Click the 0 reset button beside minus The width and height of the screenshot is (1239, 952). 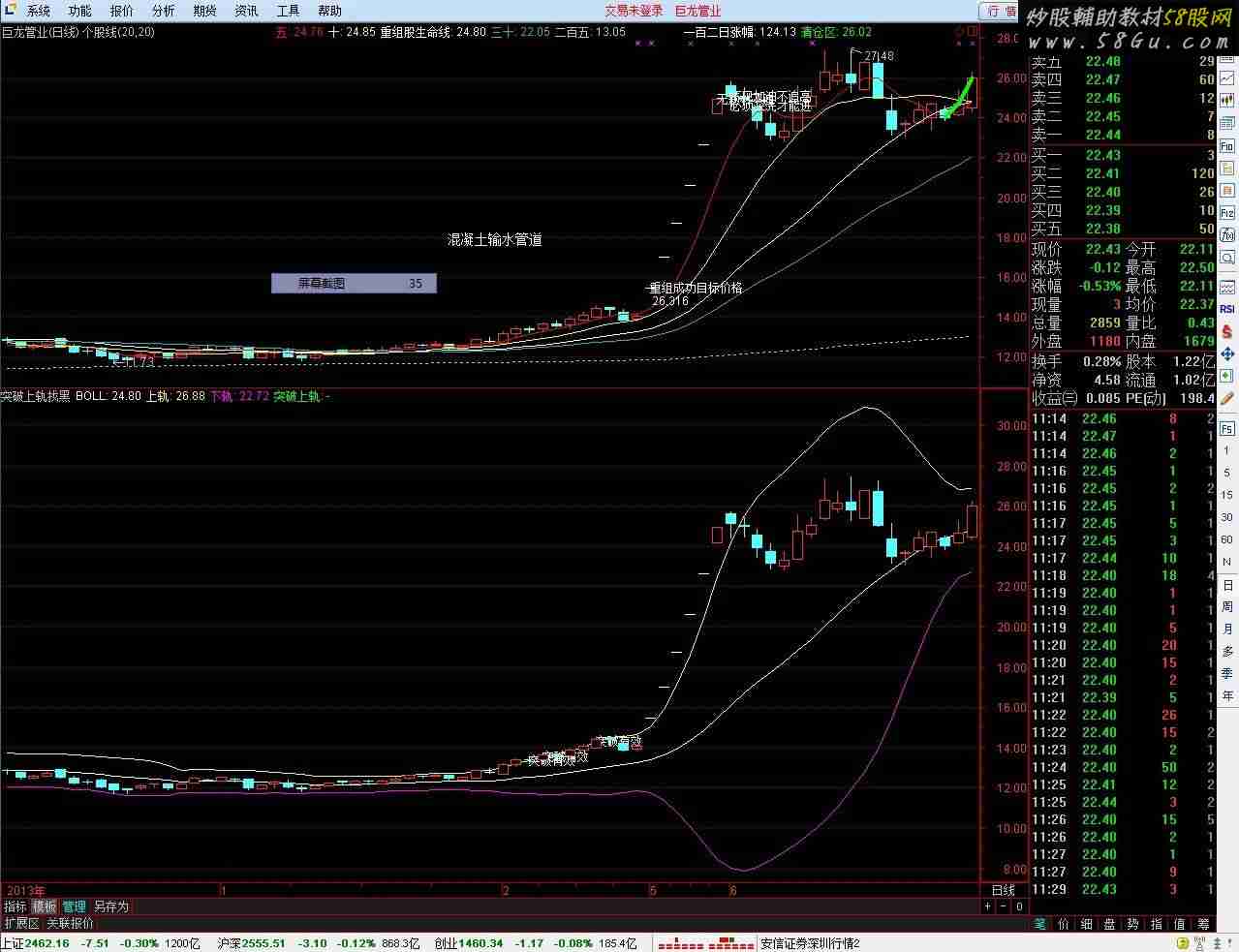coord(1019,906)
